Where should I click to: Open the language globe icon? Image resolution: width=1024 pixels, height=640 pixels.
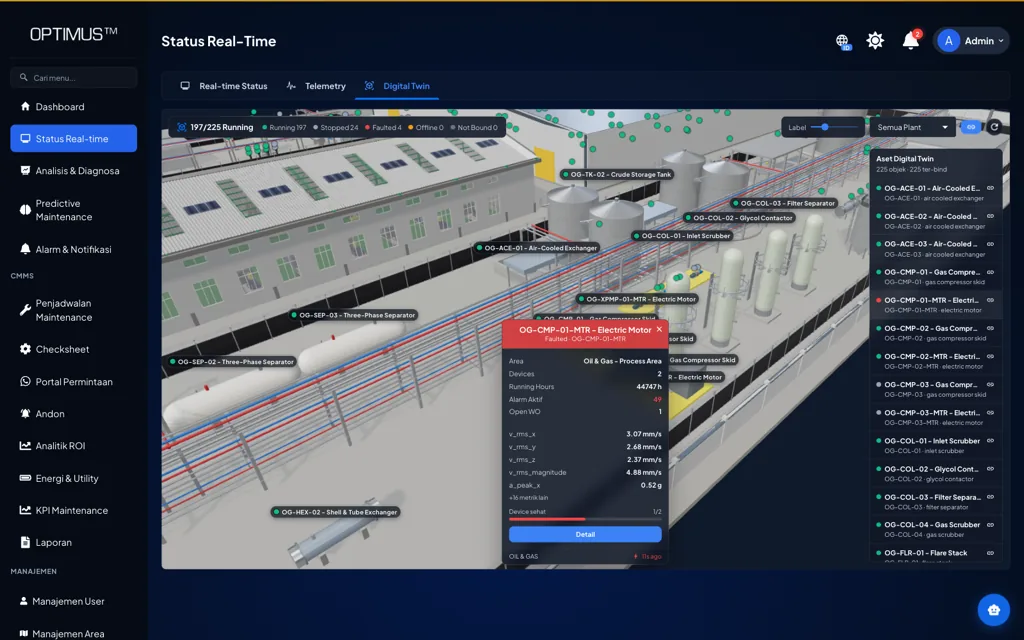tap(842, 41)
